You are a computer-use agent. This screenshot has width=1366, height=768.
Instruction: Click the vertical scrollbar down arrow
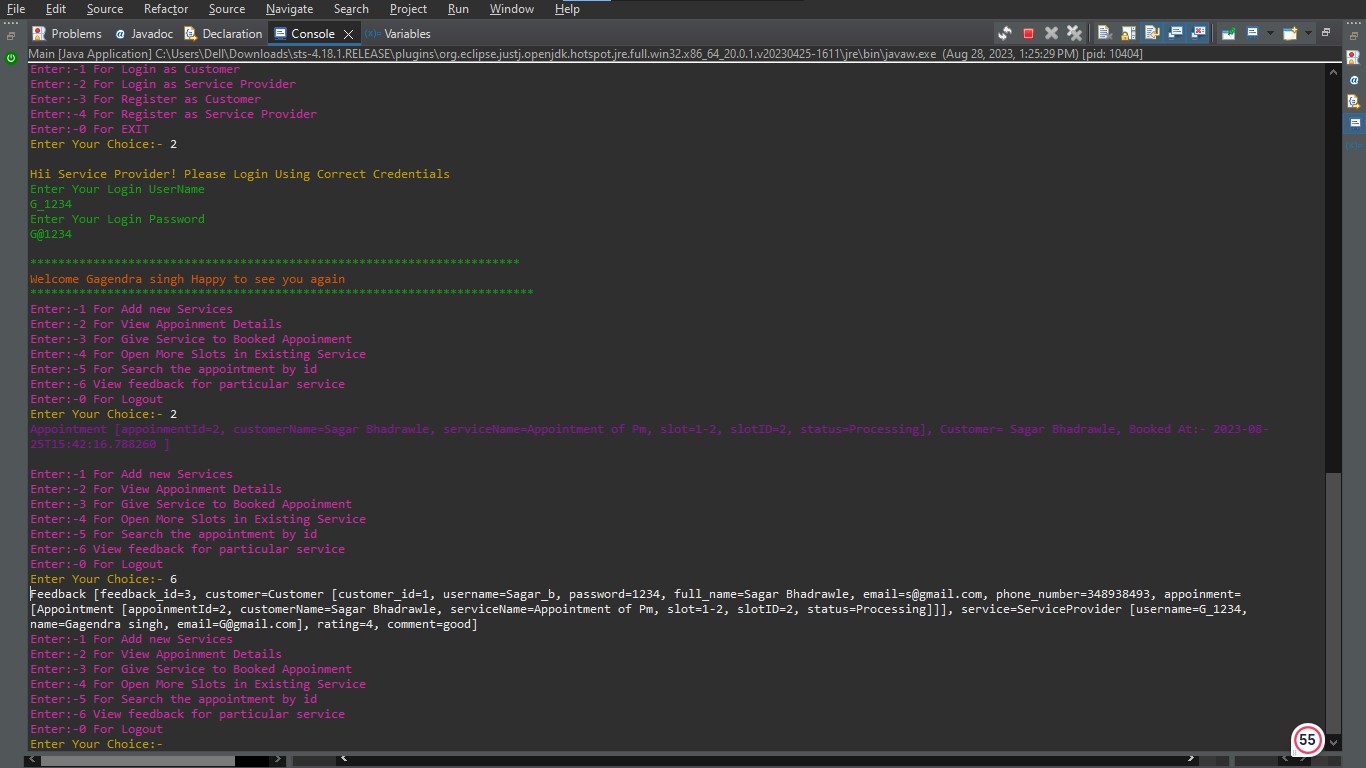click(1332, 743)
